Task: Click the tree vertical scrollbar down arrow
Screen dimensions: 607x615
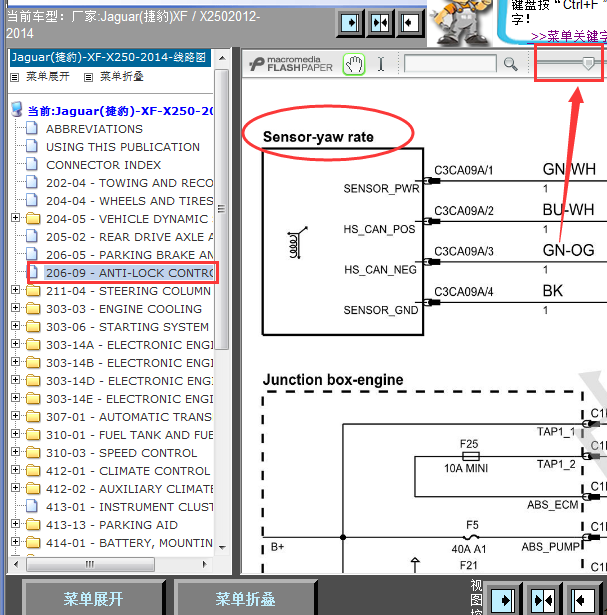Action: [222, 547]
